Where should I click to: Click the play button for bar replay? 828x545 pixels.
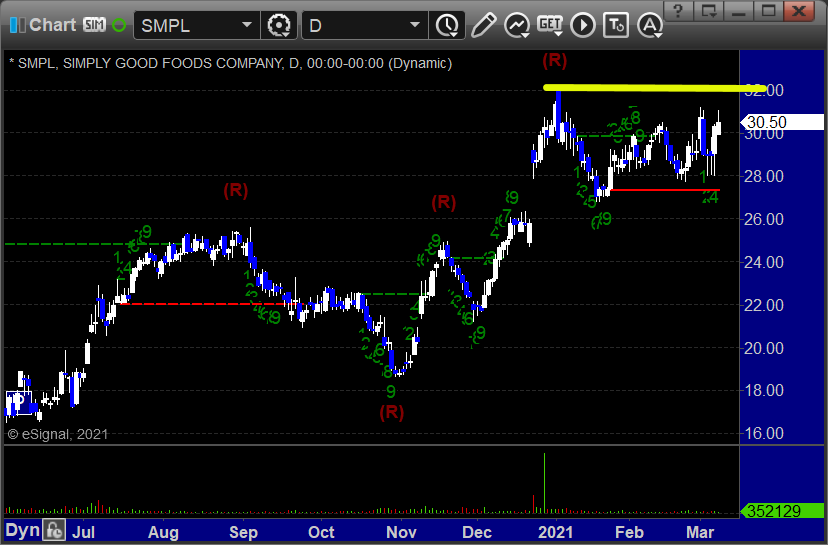pos(583,25)
